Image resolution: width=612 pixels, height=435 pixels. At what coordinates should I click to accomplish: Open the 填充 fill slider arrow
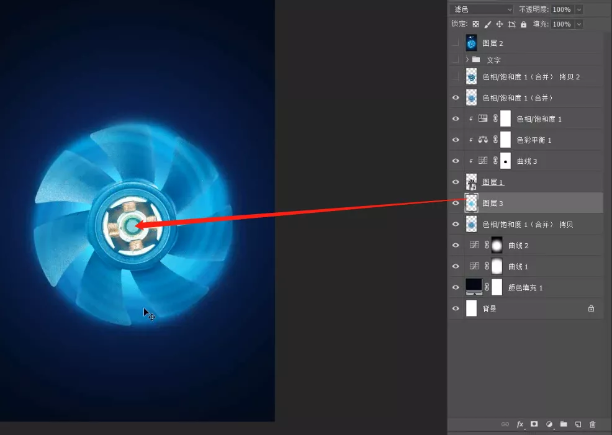pos(579,24)
